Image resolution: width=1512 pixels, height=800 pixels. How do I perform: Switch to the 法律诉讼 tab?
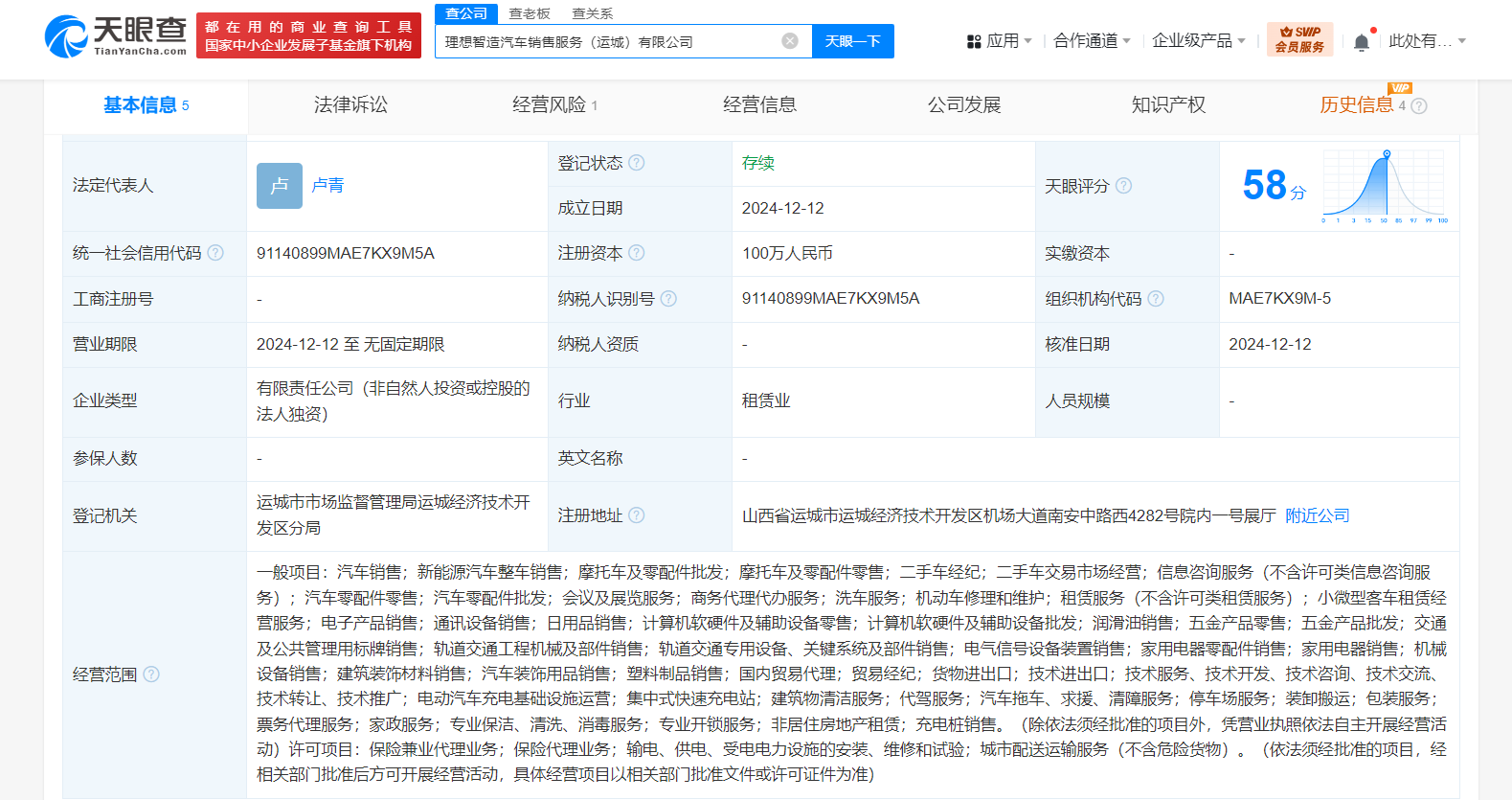pyautogui.click(x=350, y=105)
